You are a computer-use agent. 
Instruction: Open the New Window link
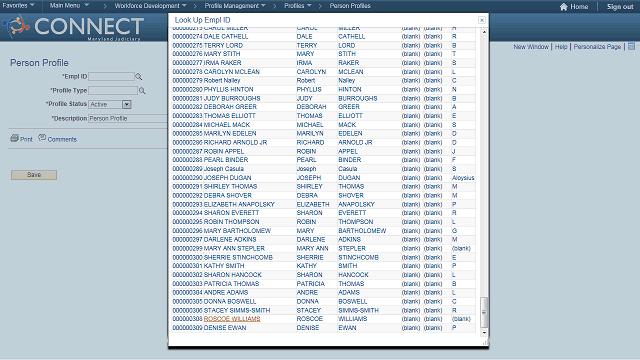click(531, 47)
